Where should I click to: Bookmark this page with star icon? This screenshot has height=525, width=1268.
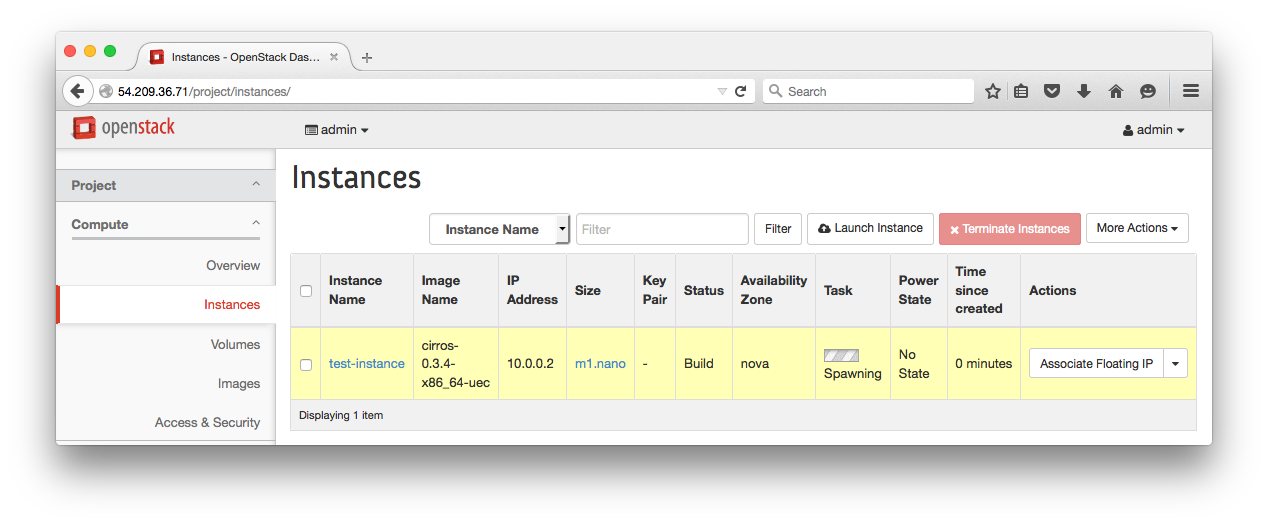pyautogui.click(x=992, y=91)
